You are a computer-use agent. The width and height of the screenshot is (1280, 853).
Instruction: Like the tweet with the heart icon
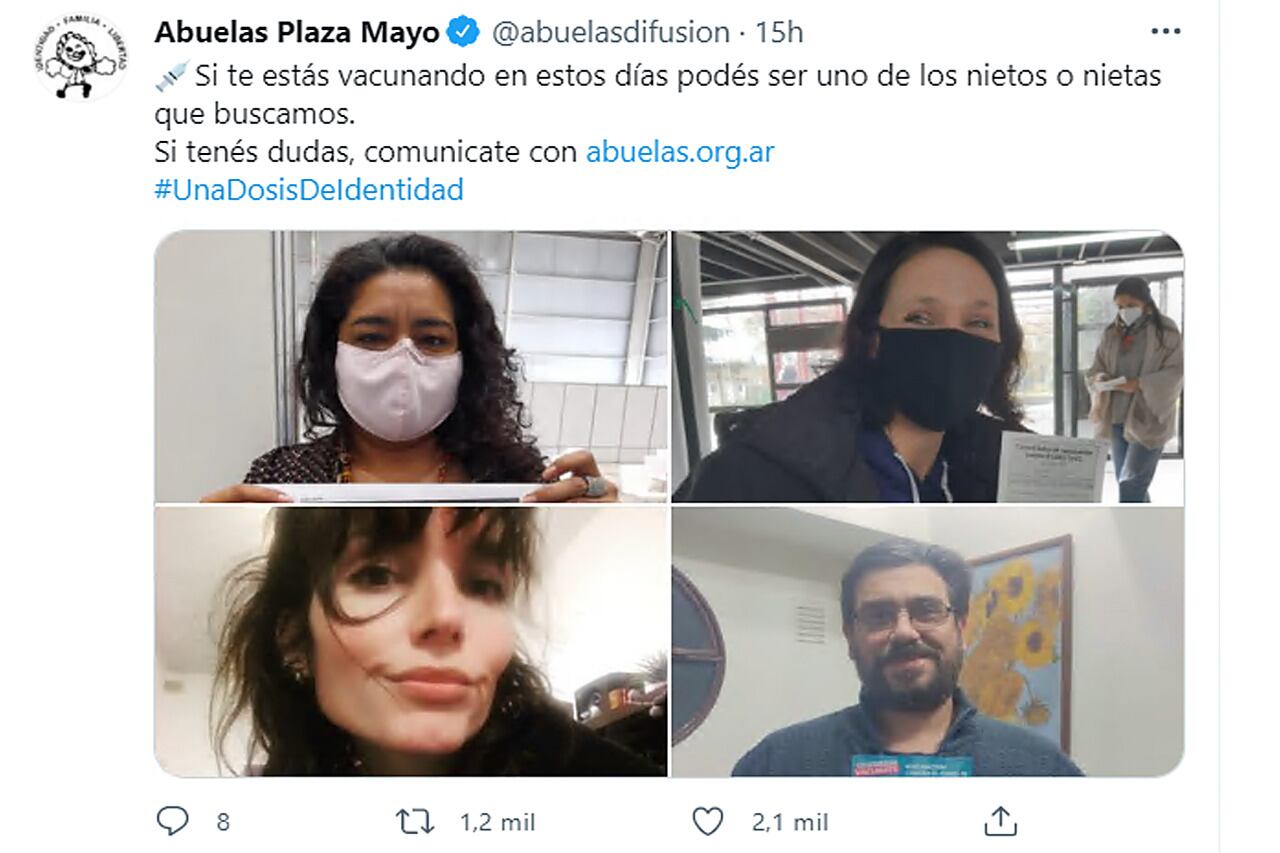tap(708, 822)
